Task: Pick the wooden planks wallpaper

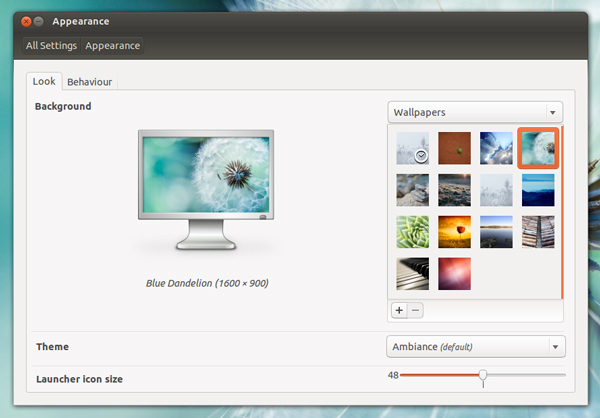Action: tap(538, 232)
